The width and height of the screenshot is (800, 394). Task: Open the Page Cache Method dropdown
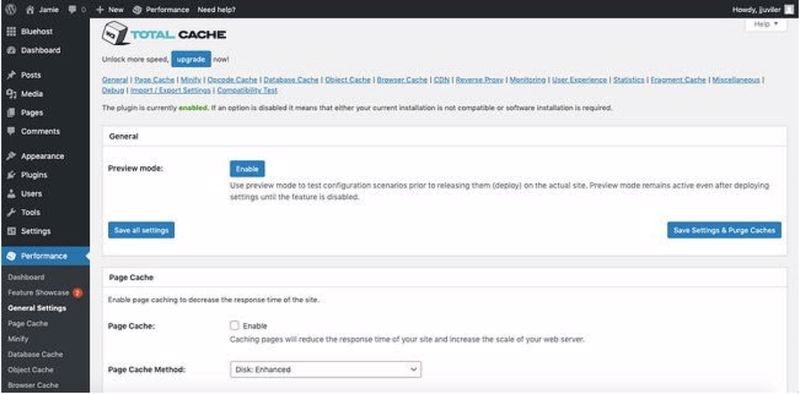coord(326,370)
